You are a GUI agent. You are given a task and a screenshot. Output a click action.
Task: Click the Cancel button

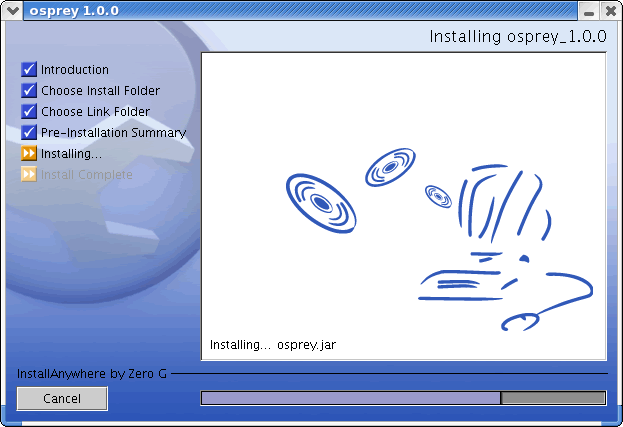point(62,398)
